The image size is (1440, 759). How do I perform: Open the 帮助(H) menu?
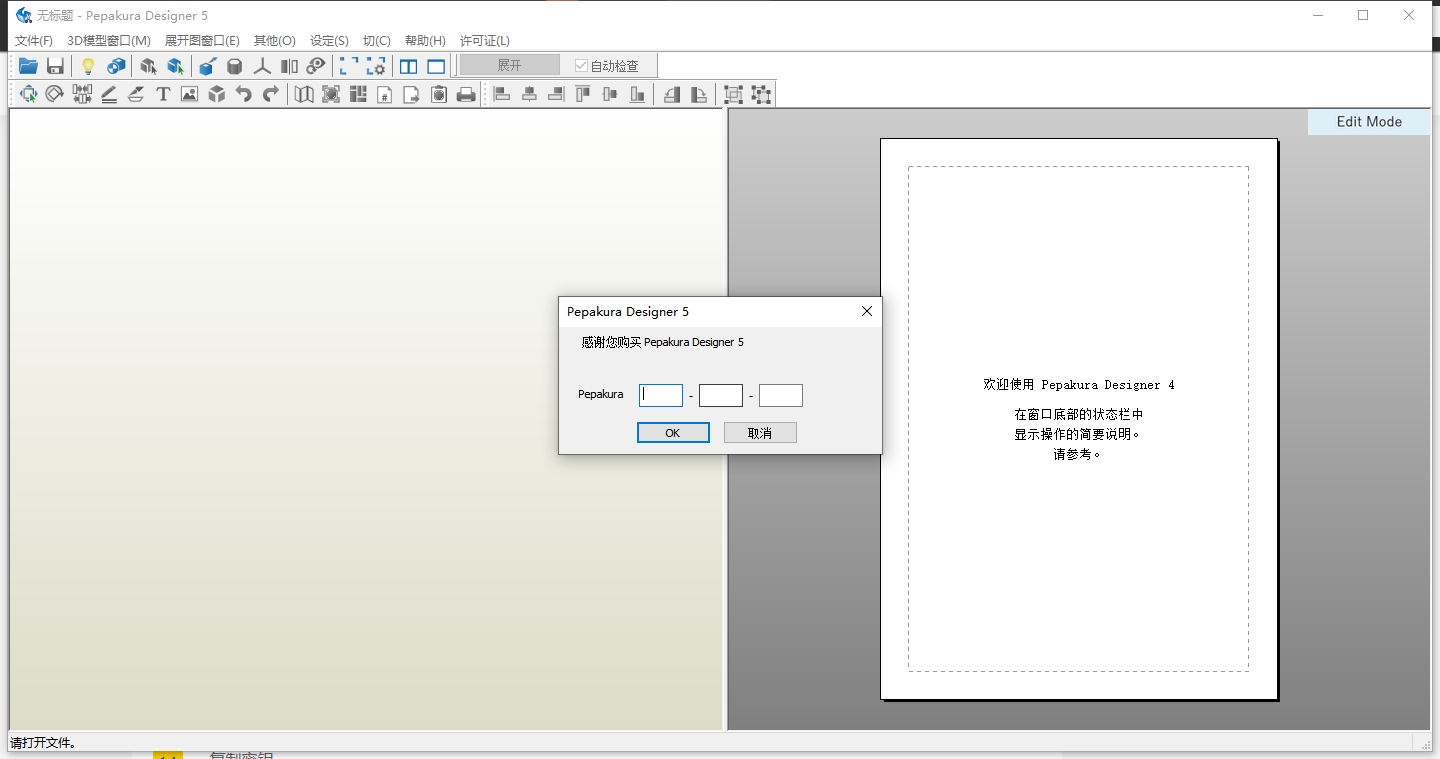tap(425, 41)
